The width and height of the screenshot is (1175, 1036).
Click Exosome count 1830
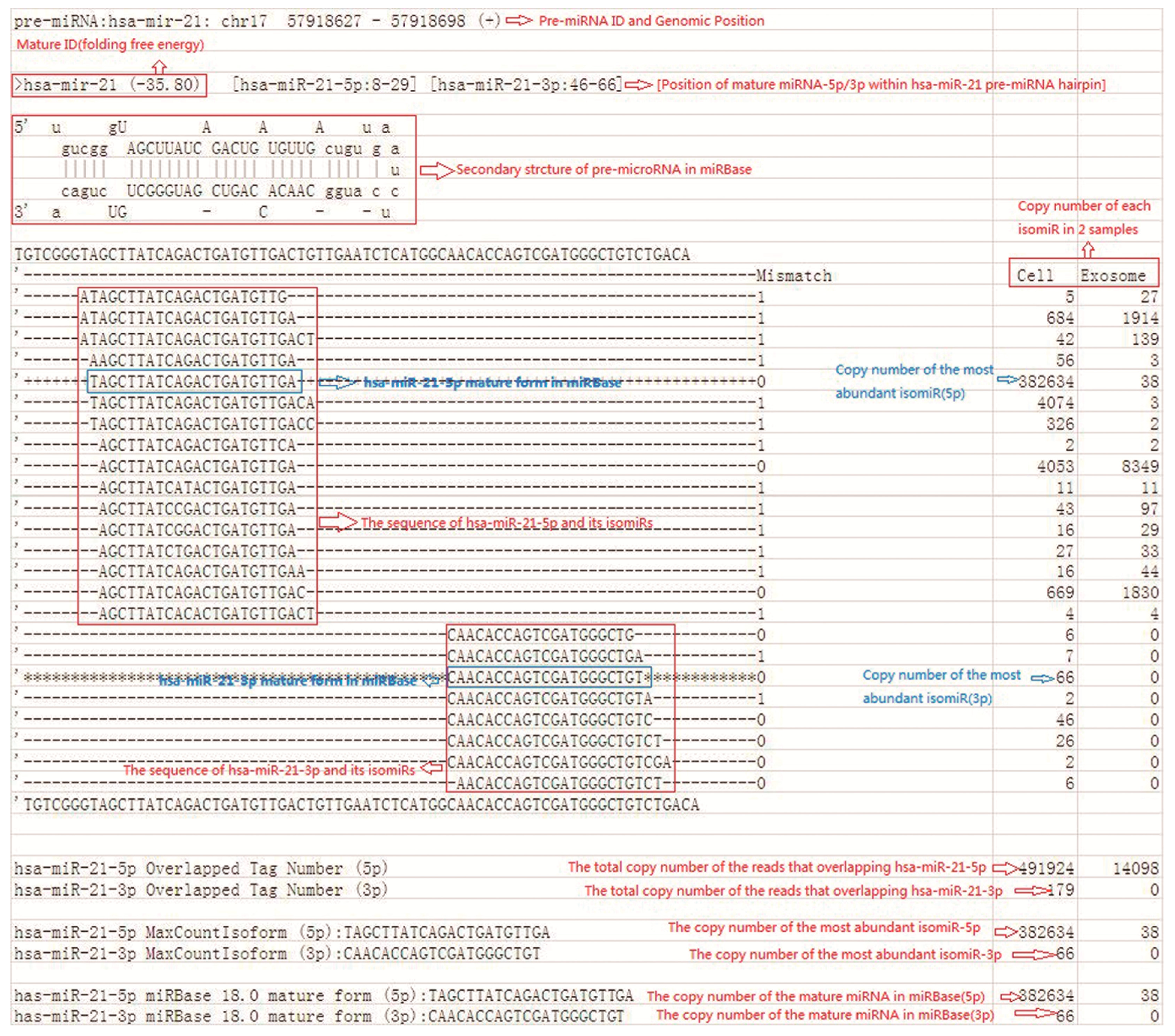pyautogui.click(x=1140, y=593)
